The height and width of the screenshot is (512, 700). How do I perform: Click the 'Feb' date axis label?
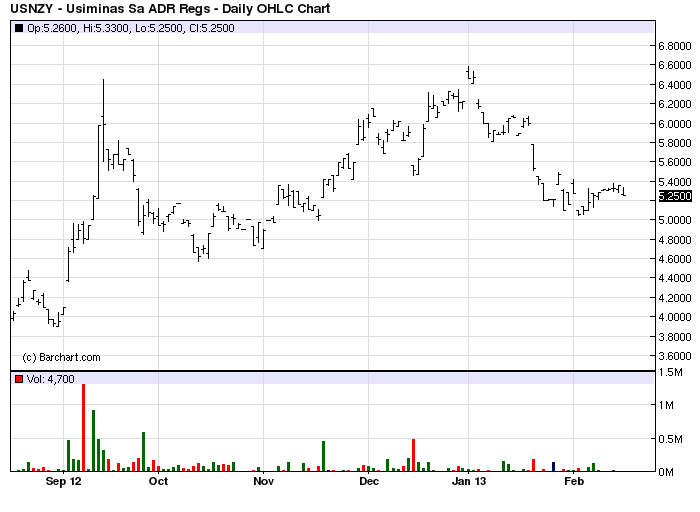574,481
